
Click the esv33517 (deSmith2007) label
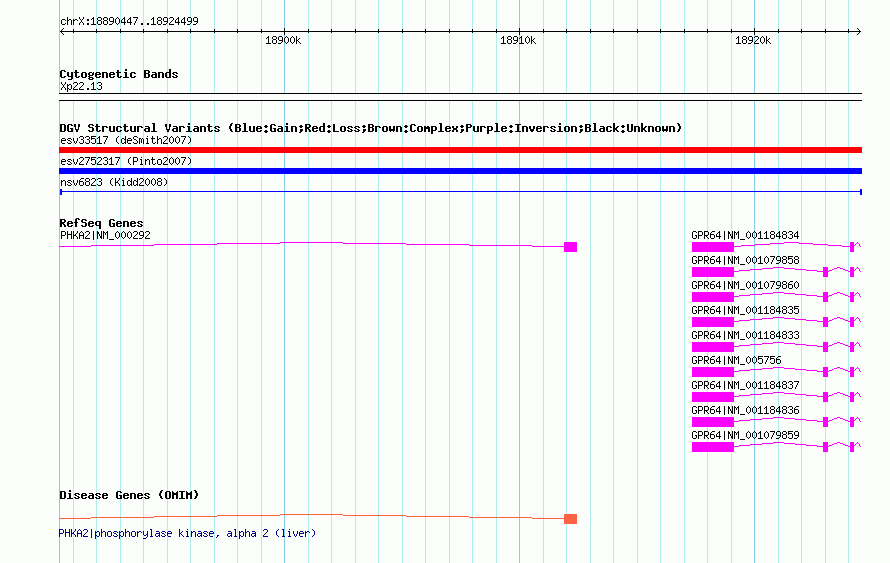126,140
